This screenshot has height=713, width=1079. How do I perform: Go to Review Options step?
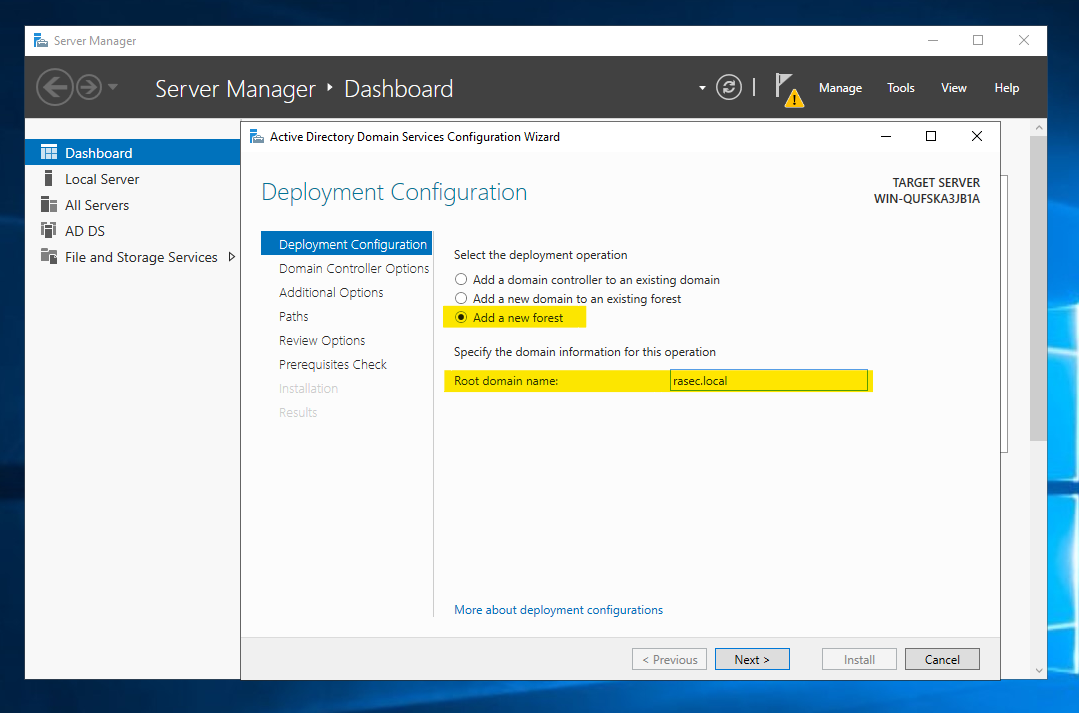click(322, 341)
